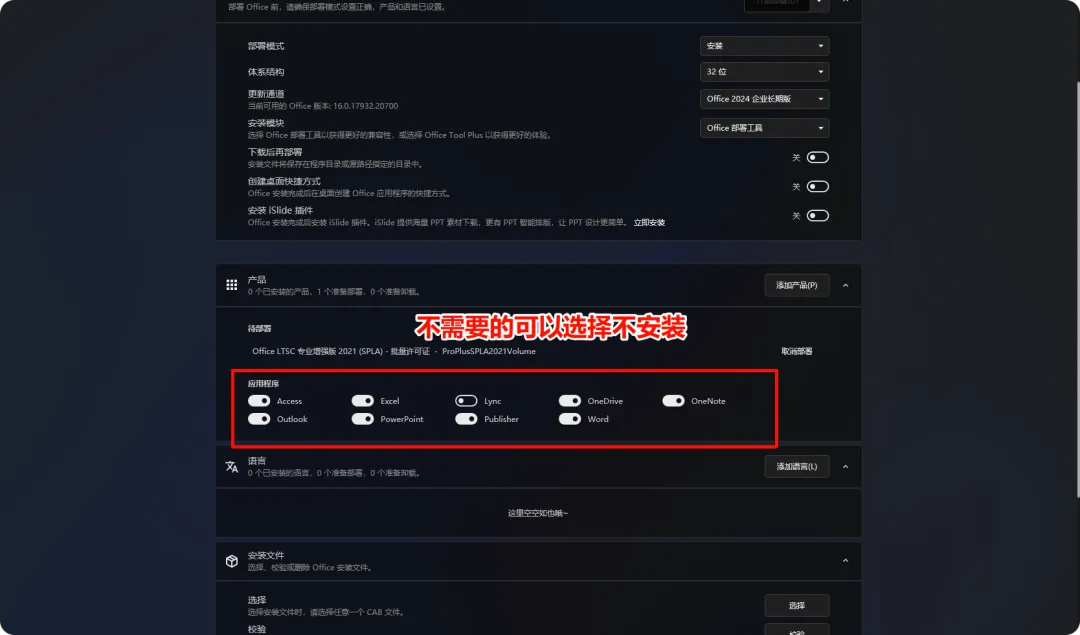
Task: Open the Office deployment tool module dropdown
Action: [x=765, y=128]
